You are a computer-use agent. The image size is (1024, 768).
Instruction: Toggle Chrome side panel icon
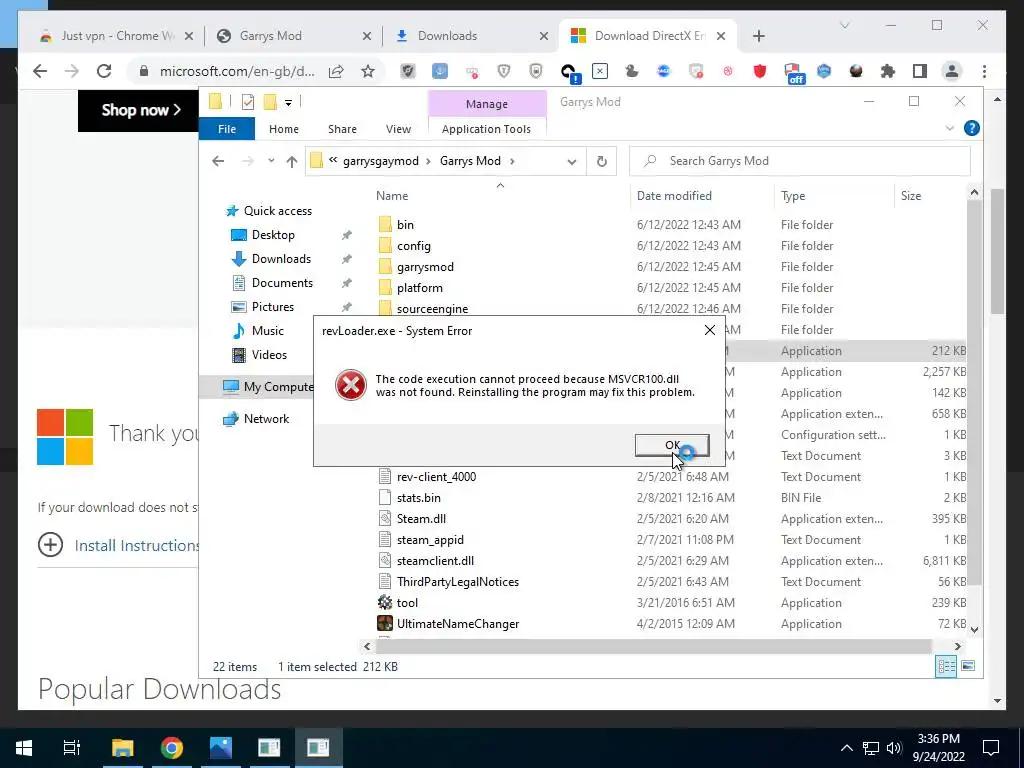click(920, 71)
